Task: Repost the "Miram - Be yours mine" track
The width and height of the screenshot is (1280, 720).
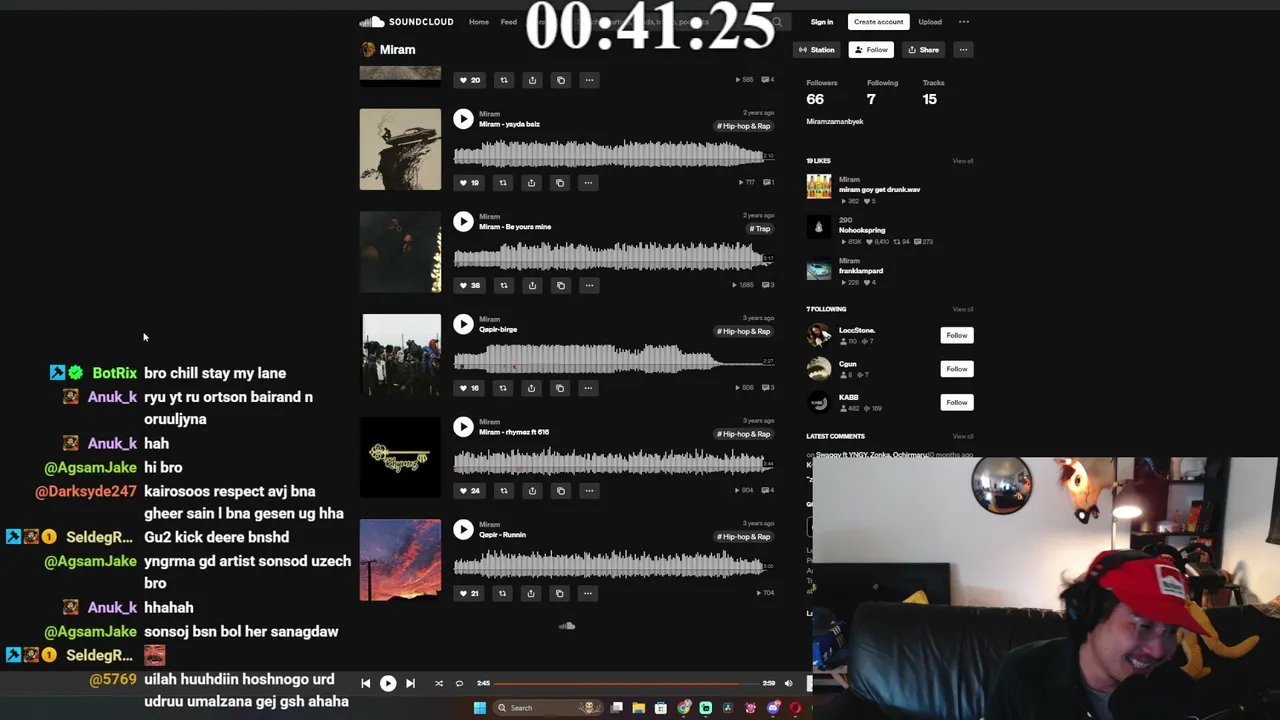Action: [503, 285]
